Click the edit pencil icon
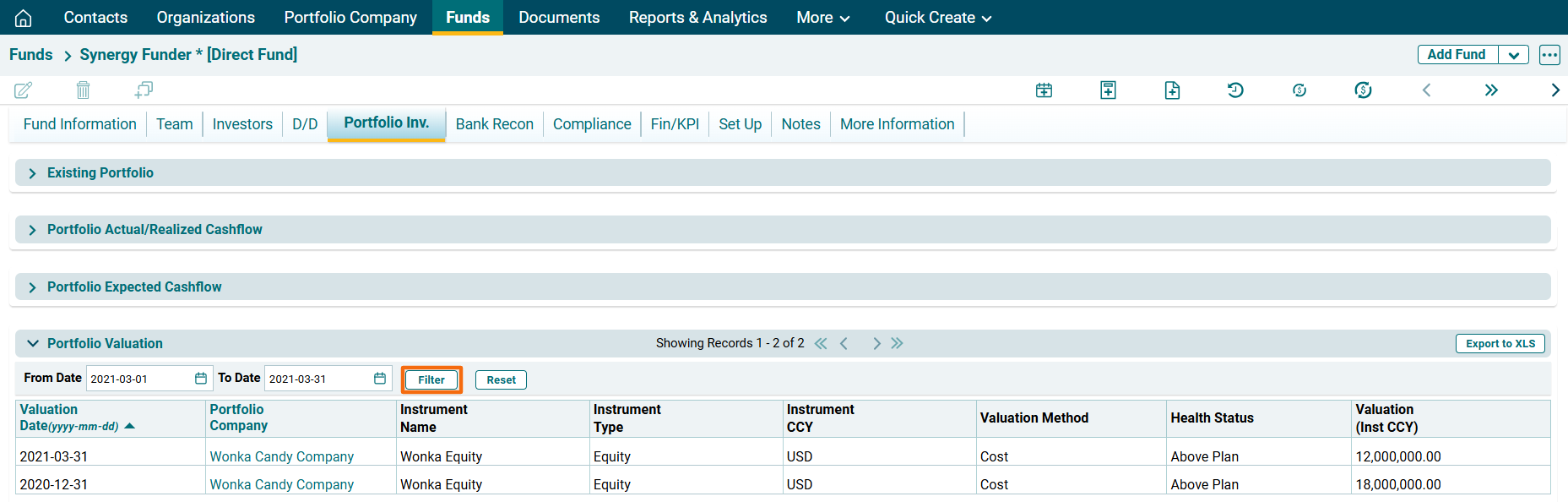This screenshot has width=1568, height=502. tap(24, 90)
